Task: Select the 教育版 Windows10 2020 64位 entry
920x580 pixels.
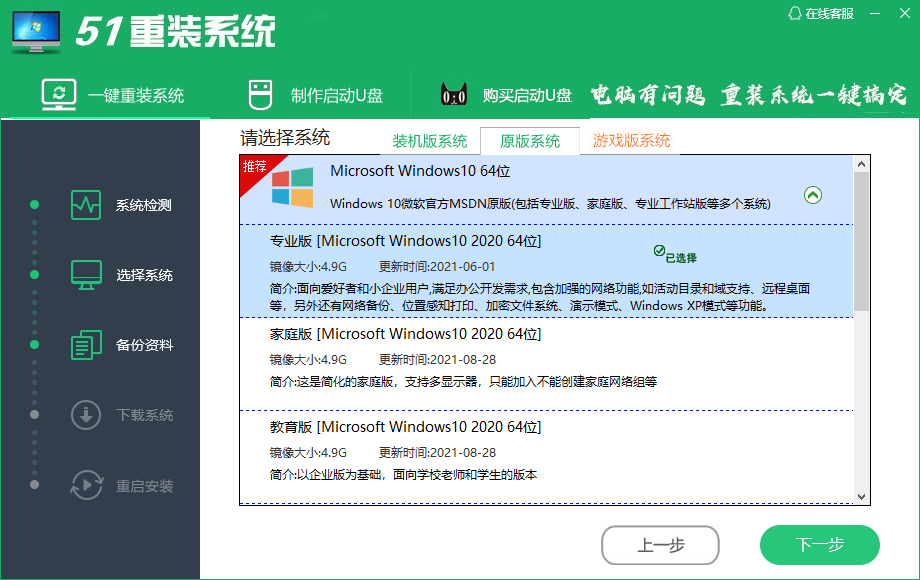Action: click(x=405, y=427)
